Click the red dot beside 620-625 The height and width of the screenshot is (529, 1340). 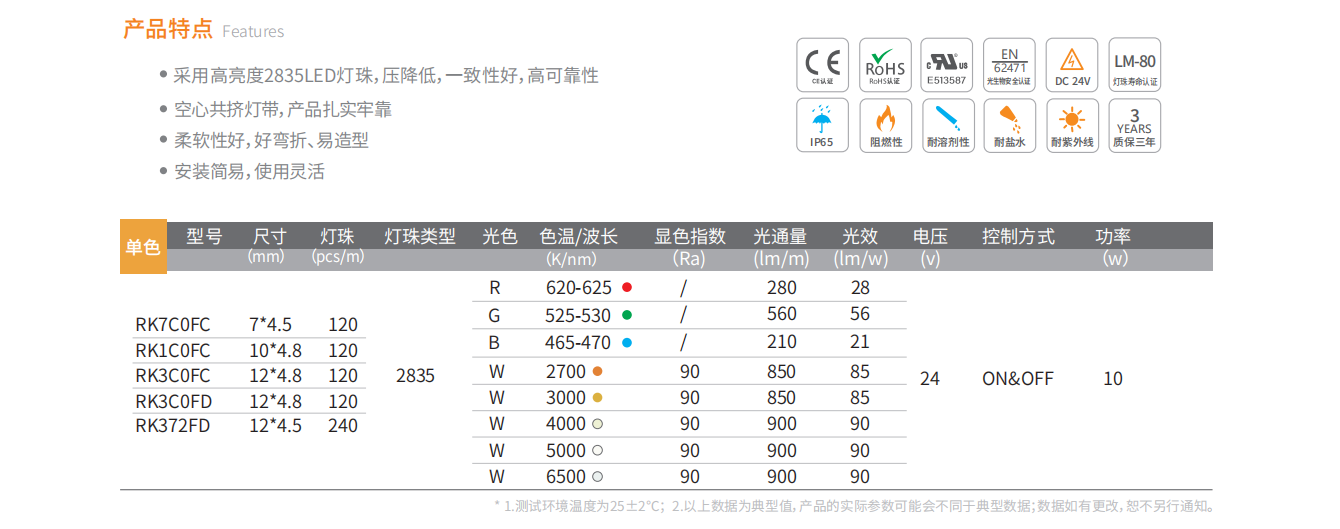pyautogui.click(x=627, y=288)
